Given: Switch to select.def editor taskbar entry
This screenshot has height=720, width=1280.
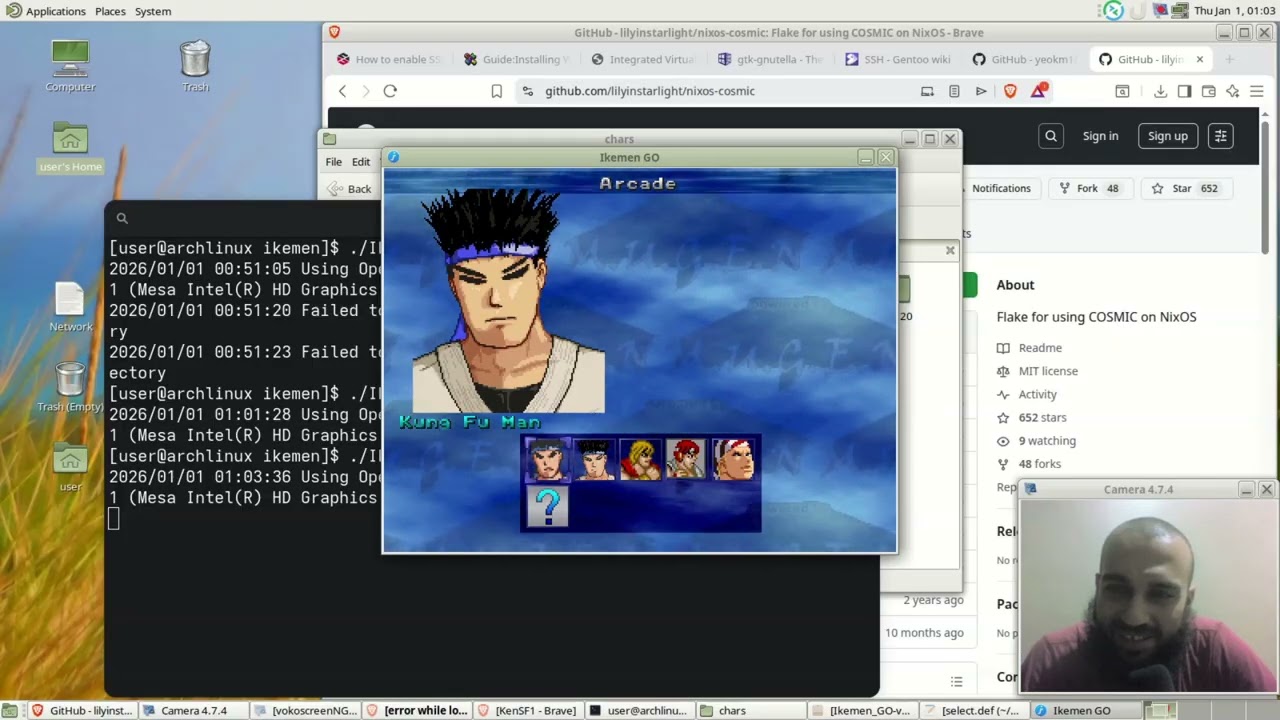Looking at the screenshot, I should (972, 710).
